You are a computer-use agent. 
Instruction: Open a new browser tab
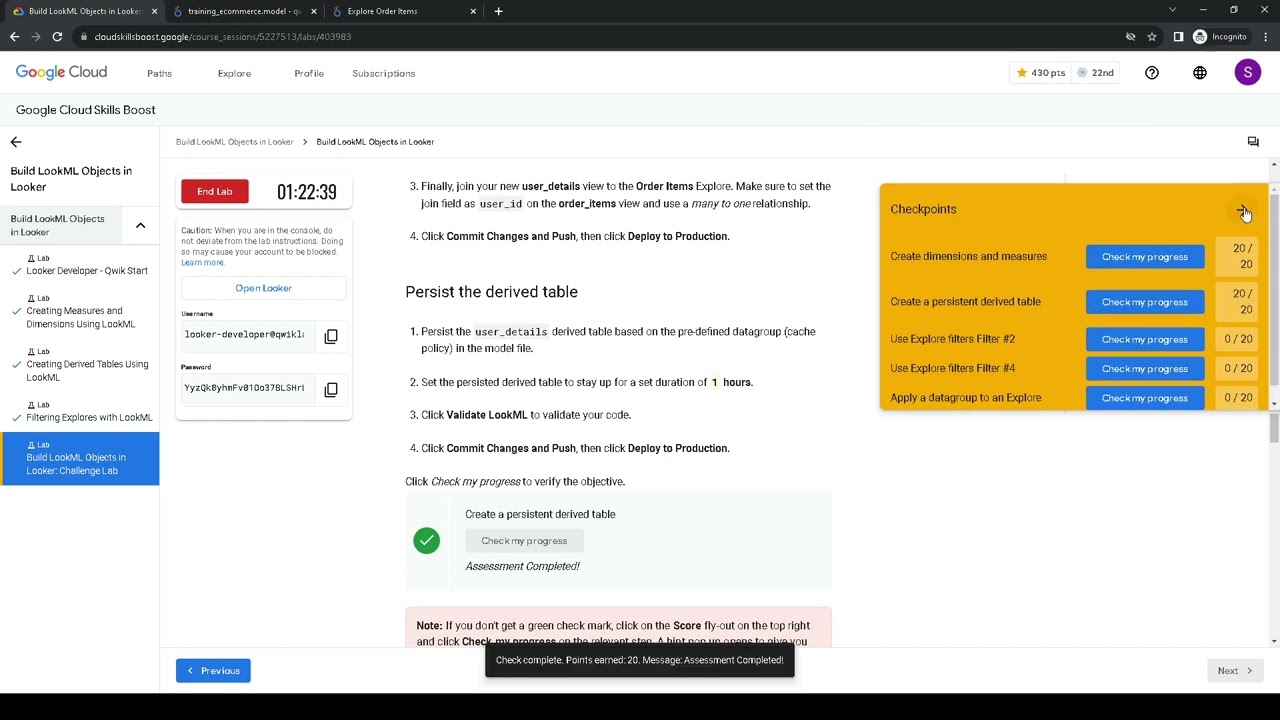(498, 11)
